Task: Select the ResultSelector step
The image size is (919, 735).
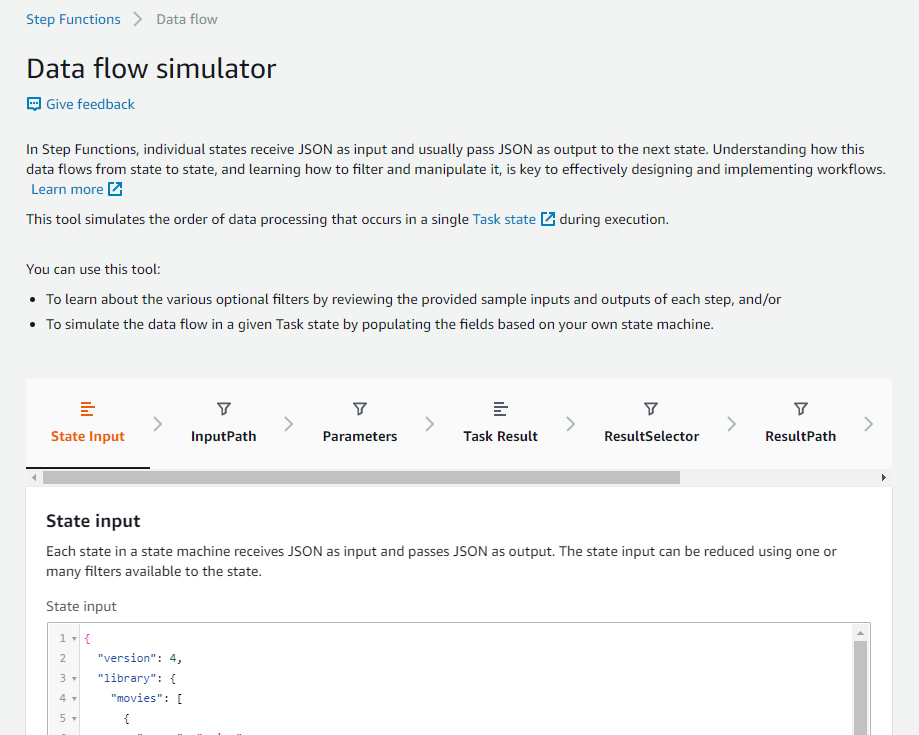Action: (x=650, y=436)
